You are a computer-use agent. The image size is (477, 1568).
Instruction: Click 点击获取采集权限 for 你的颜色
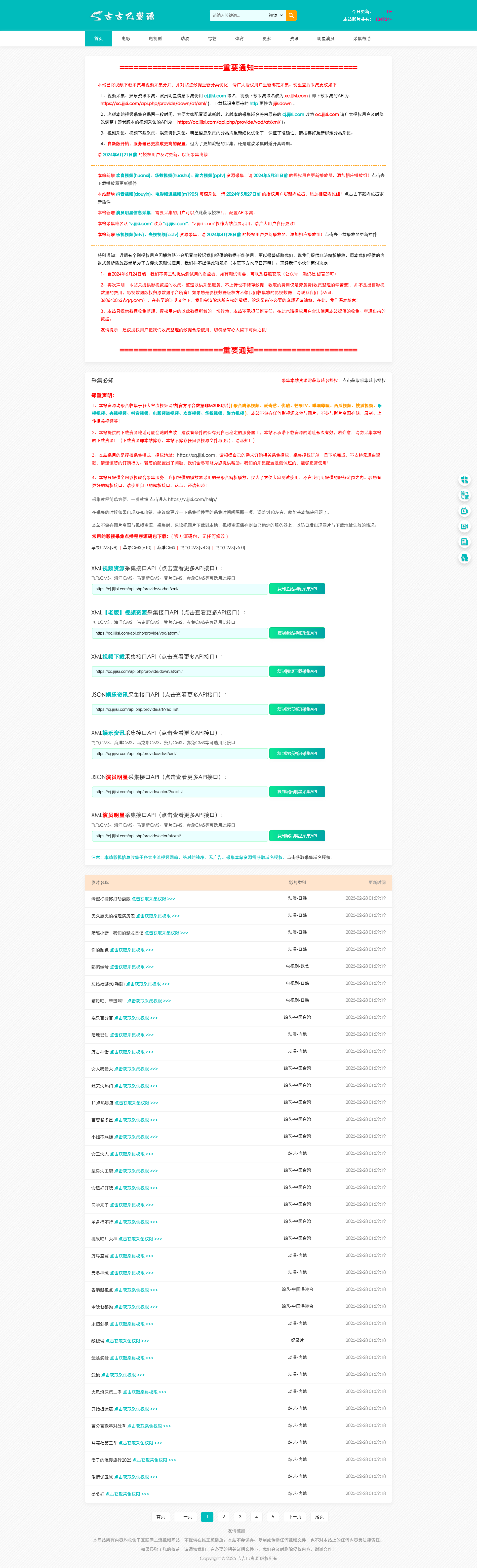[x=132, y=950]
